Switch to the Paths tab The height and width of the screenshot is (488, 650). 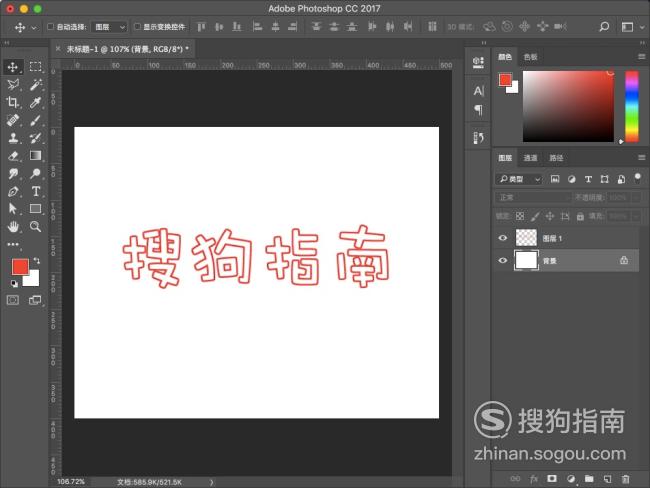click(x=556, y=158)
